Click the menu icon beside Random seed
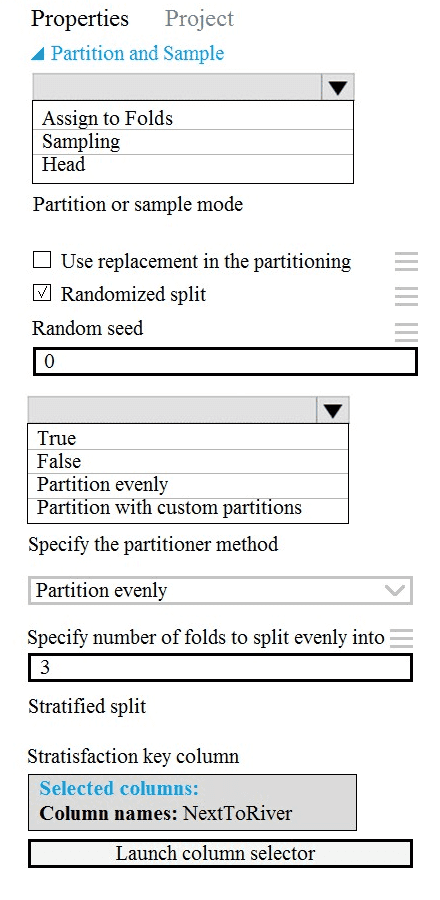 tap(406, 332)
